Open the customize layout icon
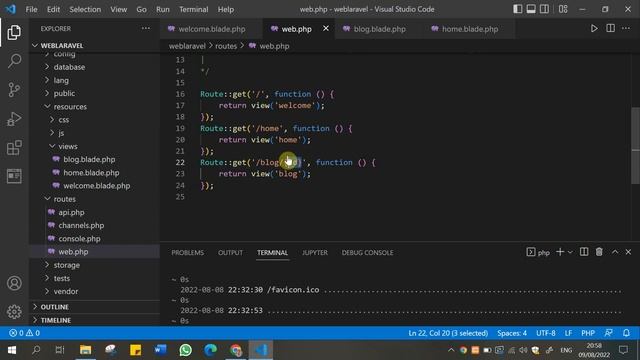Screen dimensions: 640x360 563,9
